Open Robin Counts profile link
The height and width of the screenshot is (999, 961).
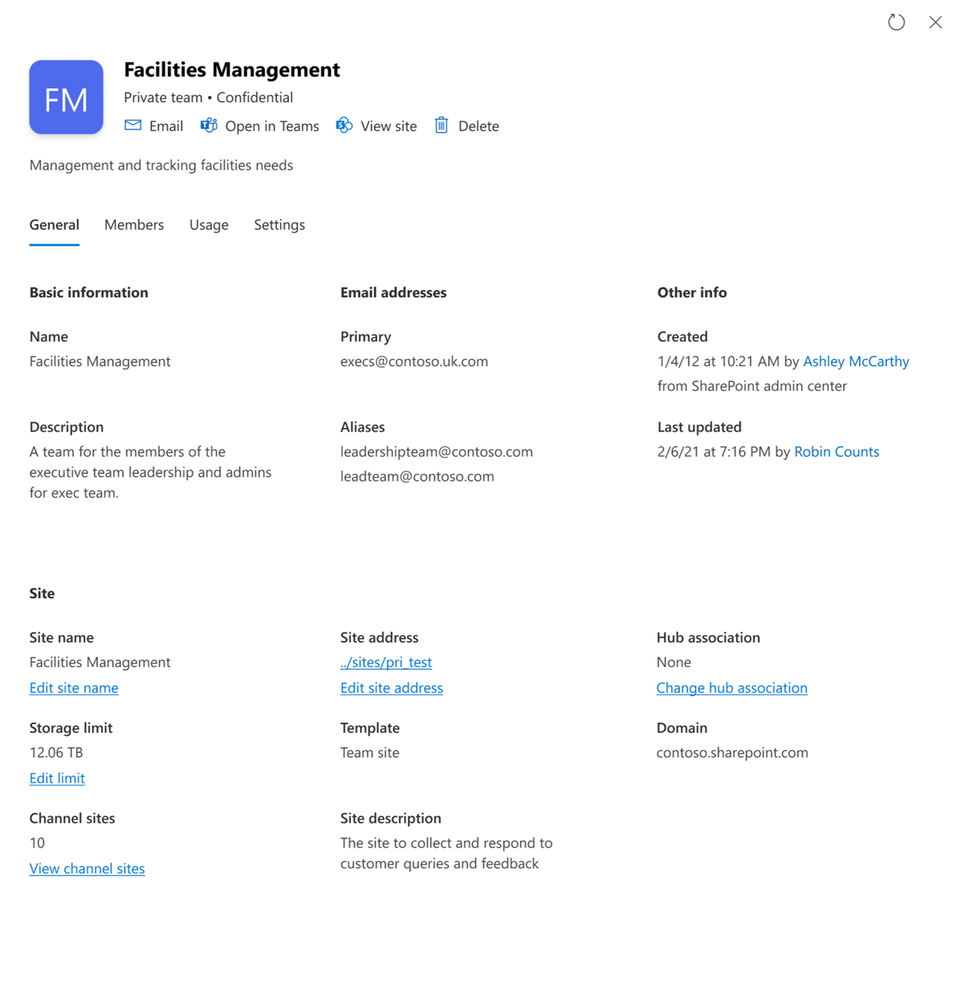(x=836, y=452)
